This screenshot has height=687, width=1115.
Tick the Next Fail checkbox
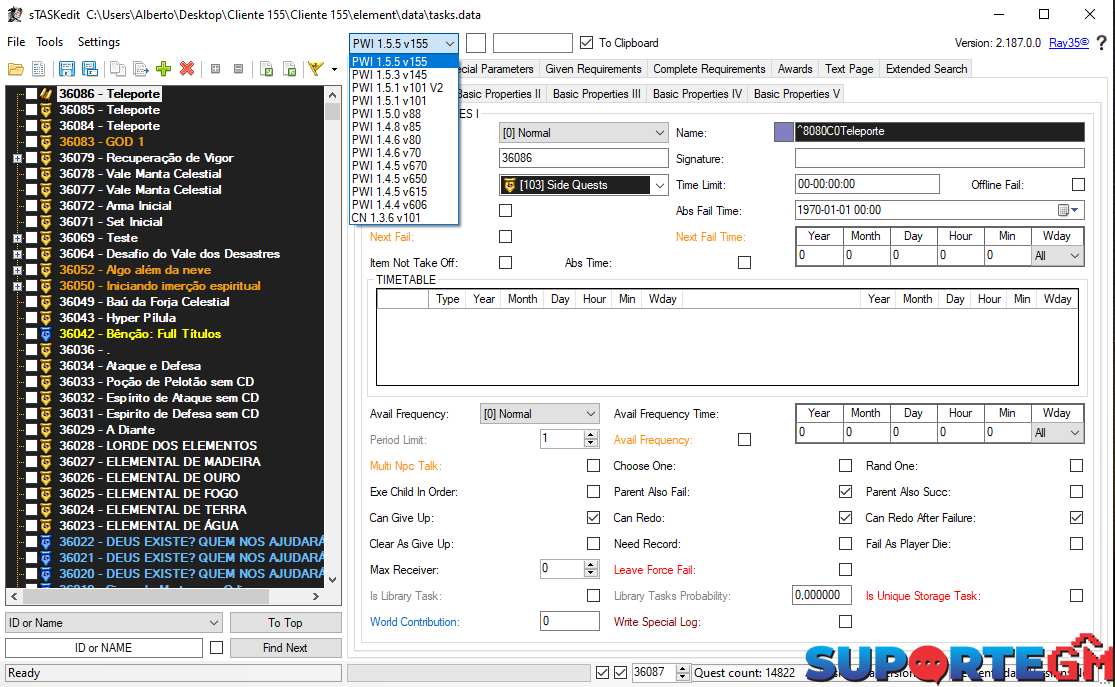506,237
